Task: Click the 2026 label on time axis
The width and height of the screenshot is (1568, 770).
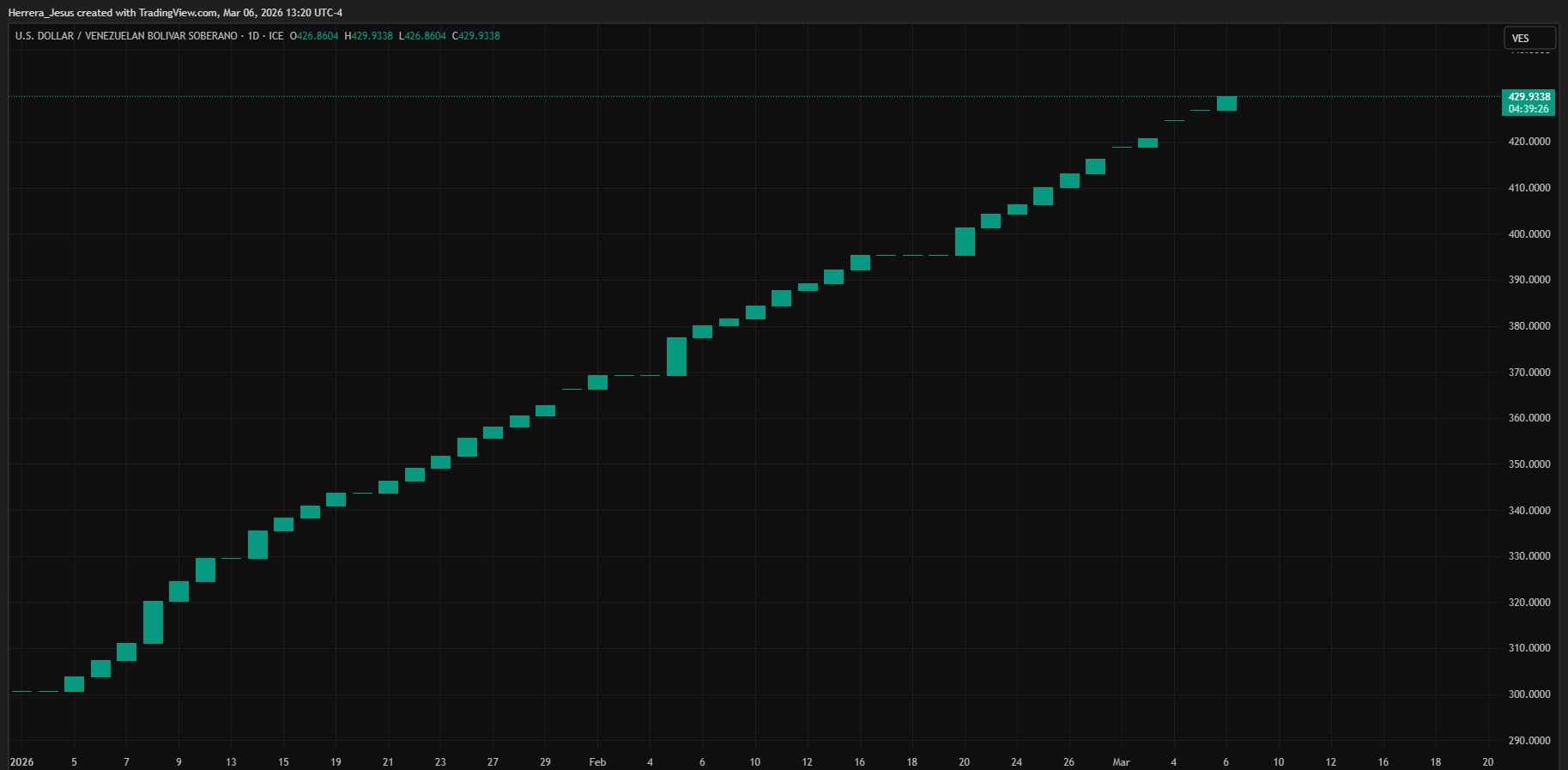Action: 21,761
